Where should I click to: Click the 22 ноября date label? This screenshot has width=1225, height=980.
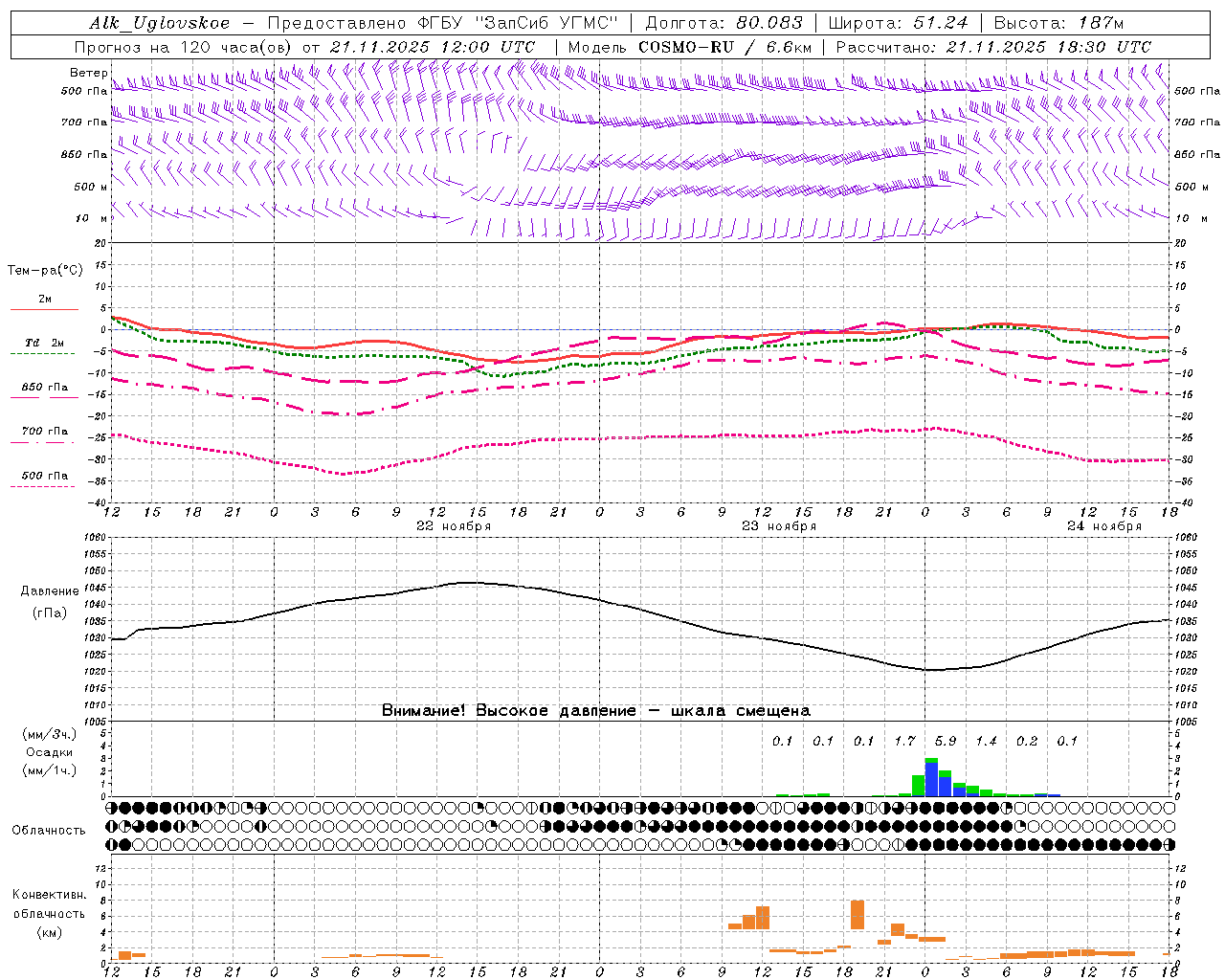pos(454,526)
